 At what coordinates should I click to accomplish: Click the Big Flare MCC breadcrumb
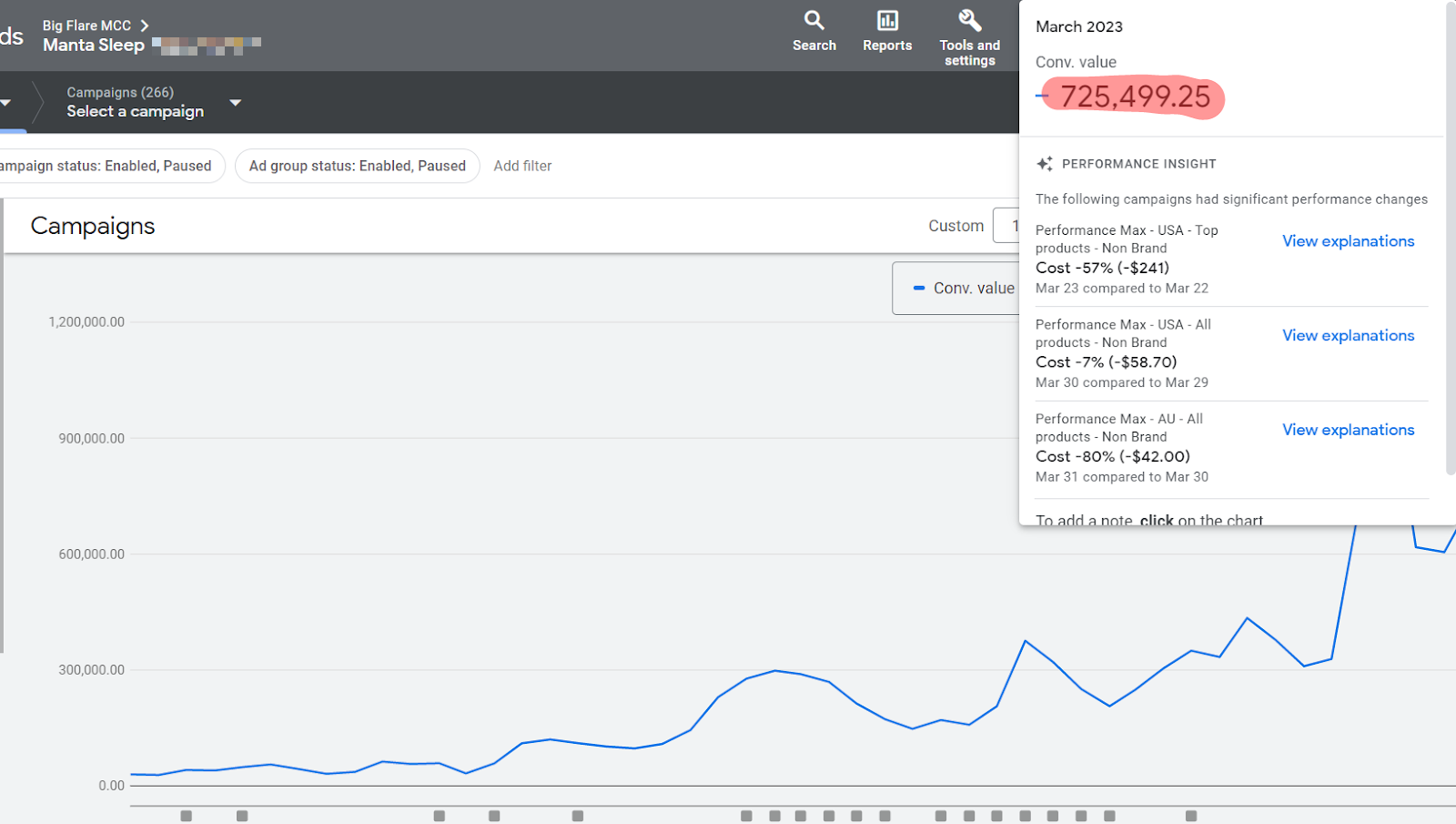[86, 25]
